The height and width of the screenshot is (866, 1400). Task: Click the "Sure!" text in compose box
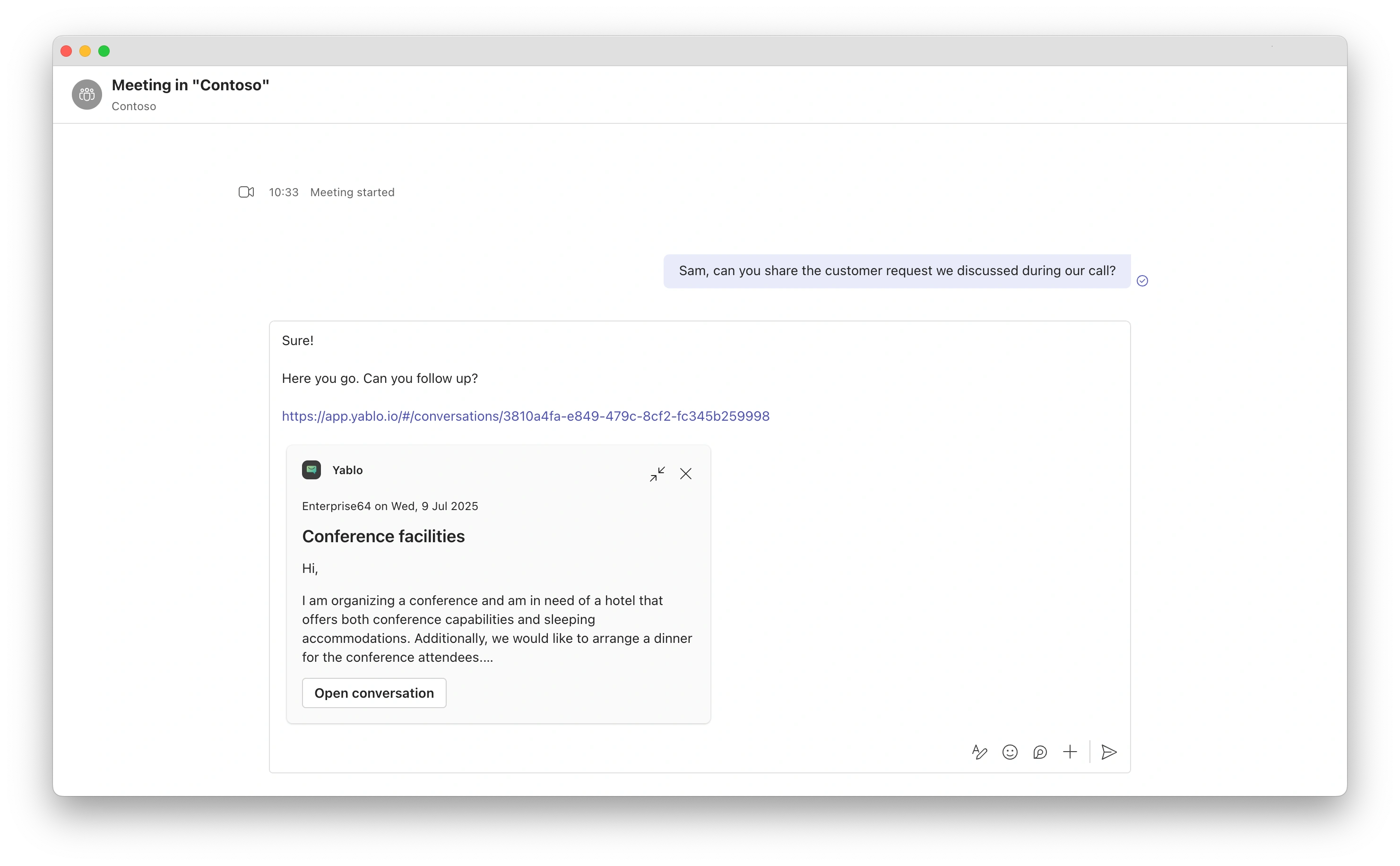coord(298,341)
